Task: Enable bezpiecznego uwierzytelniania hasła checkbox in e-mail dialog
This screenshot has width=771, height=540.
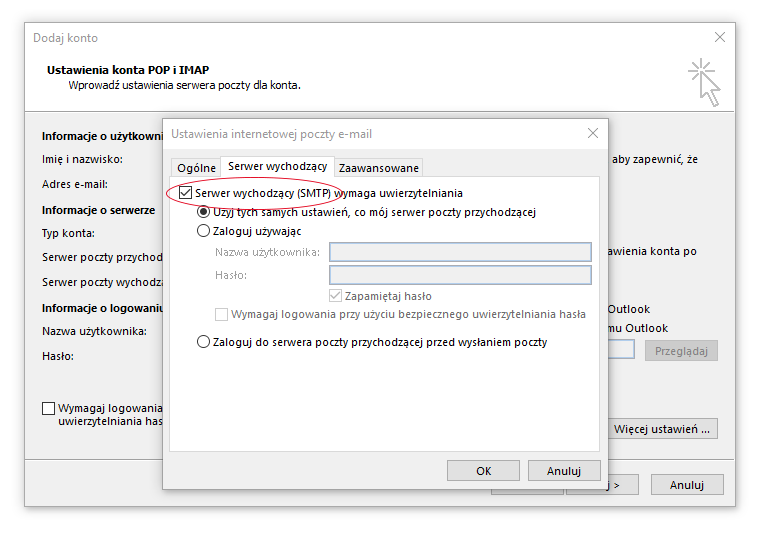Action: (x=222, y=314)
